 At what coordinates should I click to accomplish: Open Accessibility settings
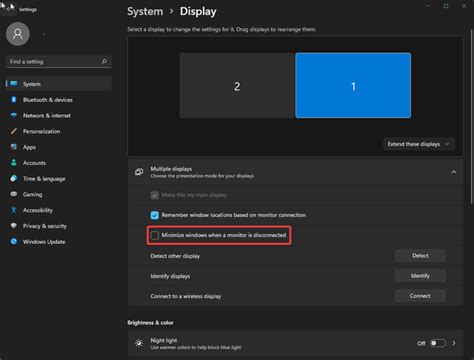point(59,210)
